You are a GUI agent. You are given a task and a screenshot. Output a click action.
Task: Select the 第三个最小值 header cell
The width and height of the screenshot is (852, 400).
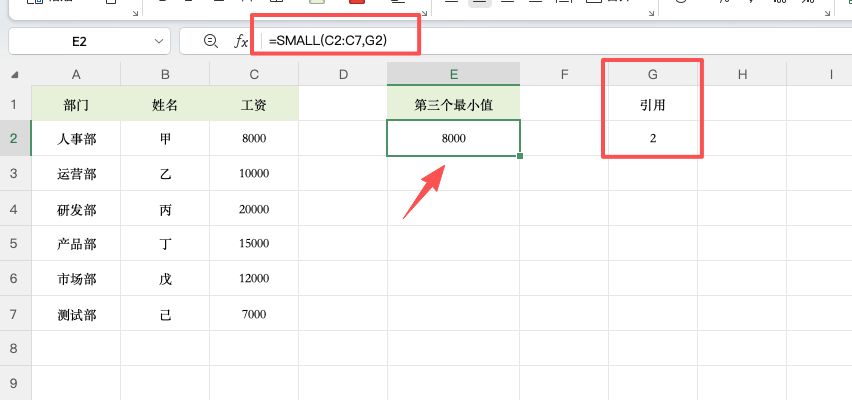(x=453, y=104)
